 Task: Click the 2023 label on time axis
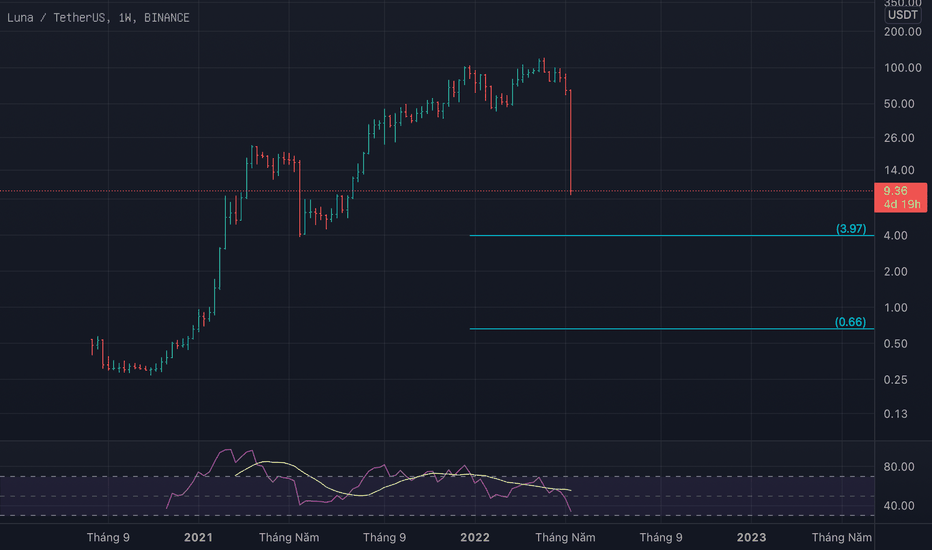751,538
